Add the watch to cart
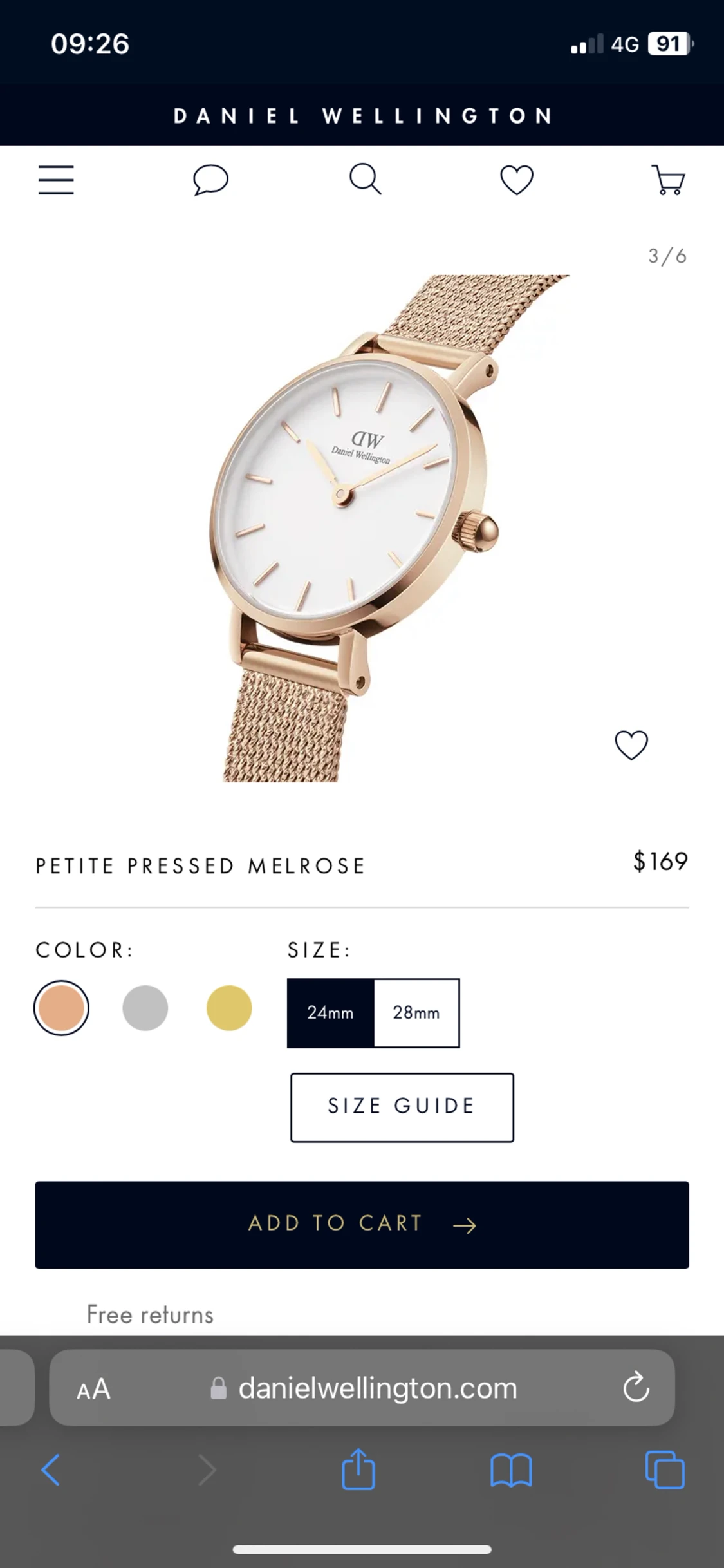Image resolution: width=724 pixels, height=1568 pixels. (x=362, y=1225)
